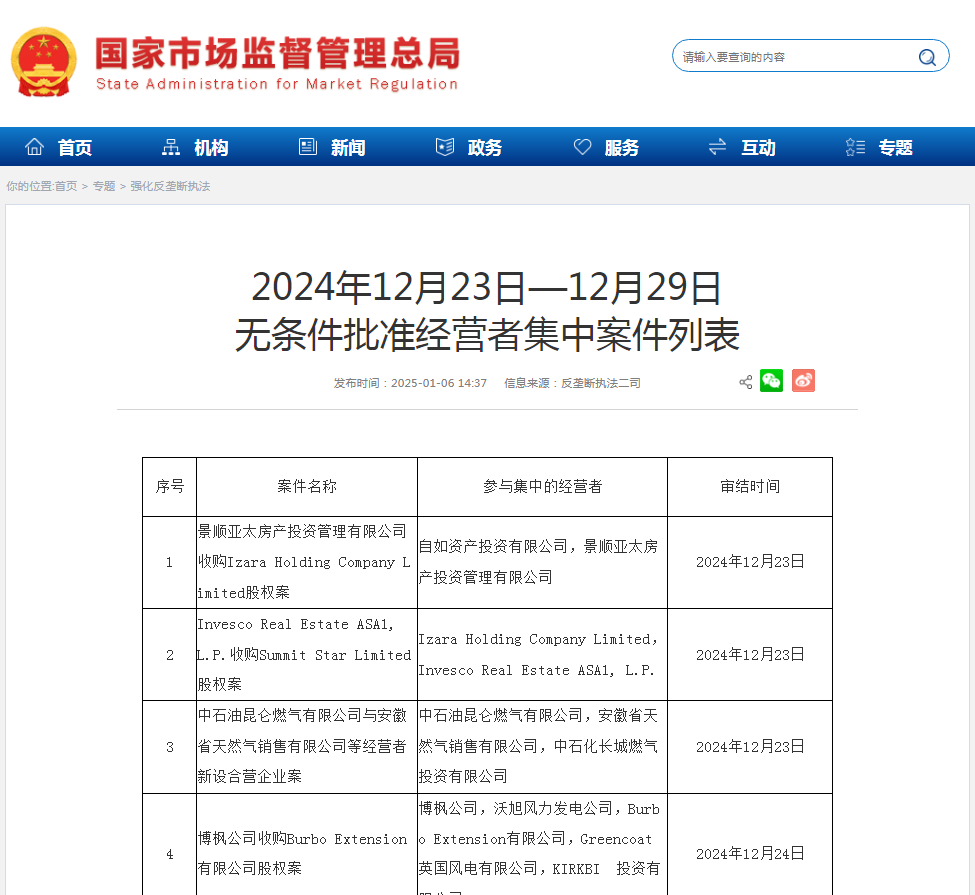This screenshot has height=895, width=975.
Task: Click the organization icon beside 机构
Action: click(171, 147)
